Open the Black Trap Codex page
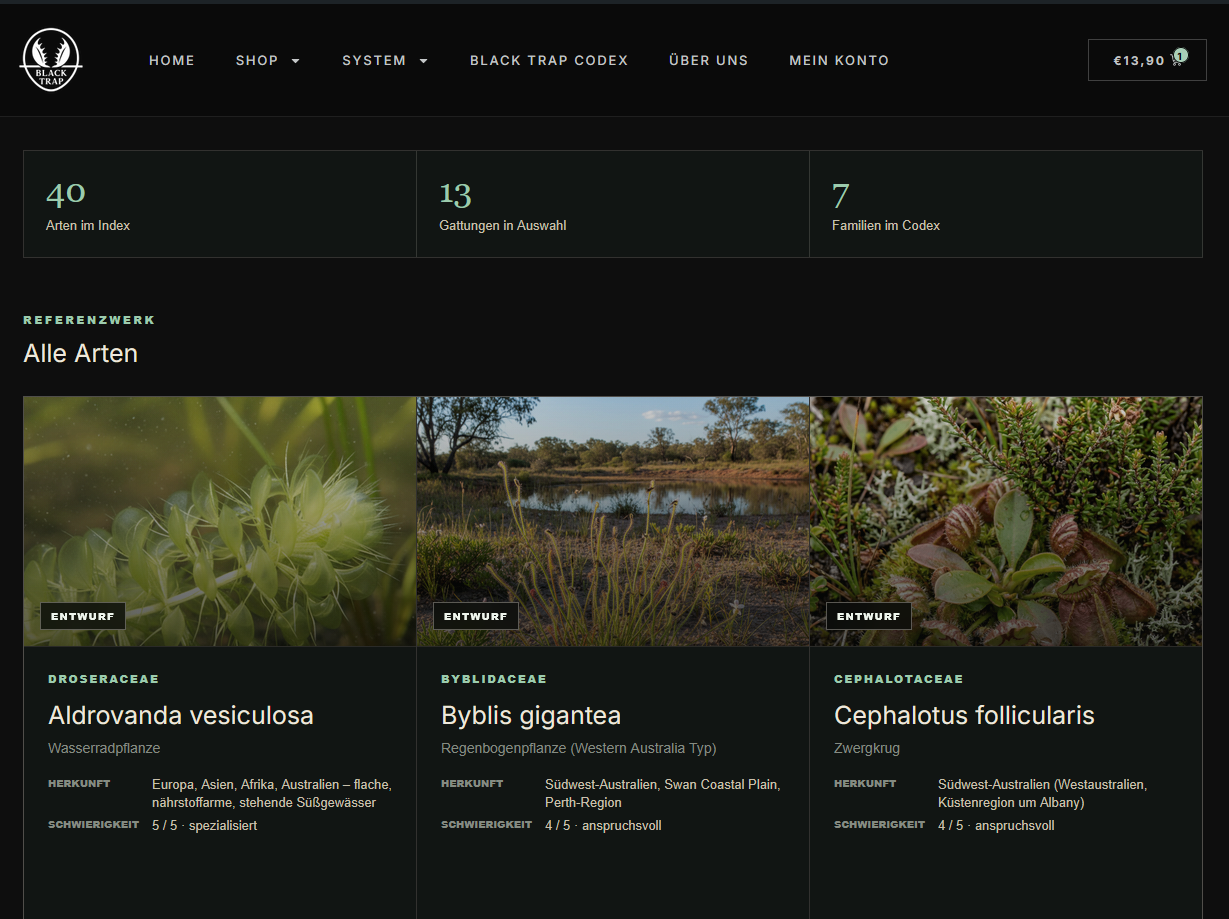This screenshot has width=1229, height=919. click(549, 61)
